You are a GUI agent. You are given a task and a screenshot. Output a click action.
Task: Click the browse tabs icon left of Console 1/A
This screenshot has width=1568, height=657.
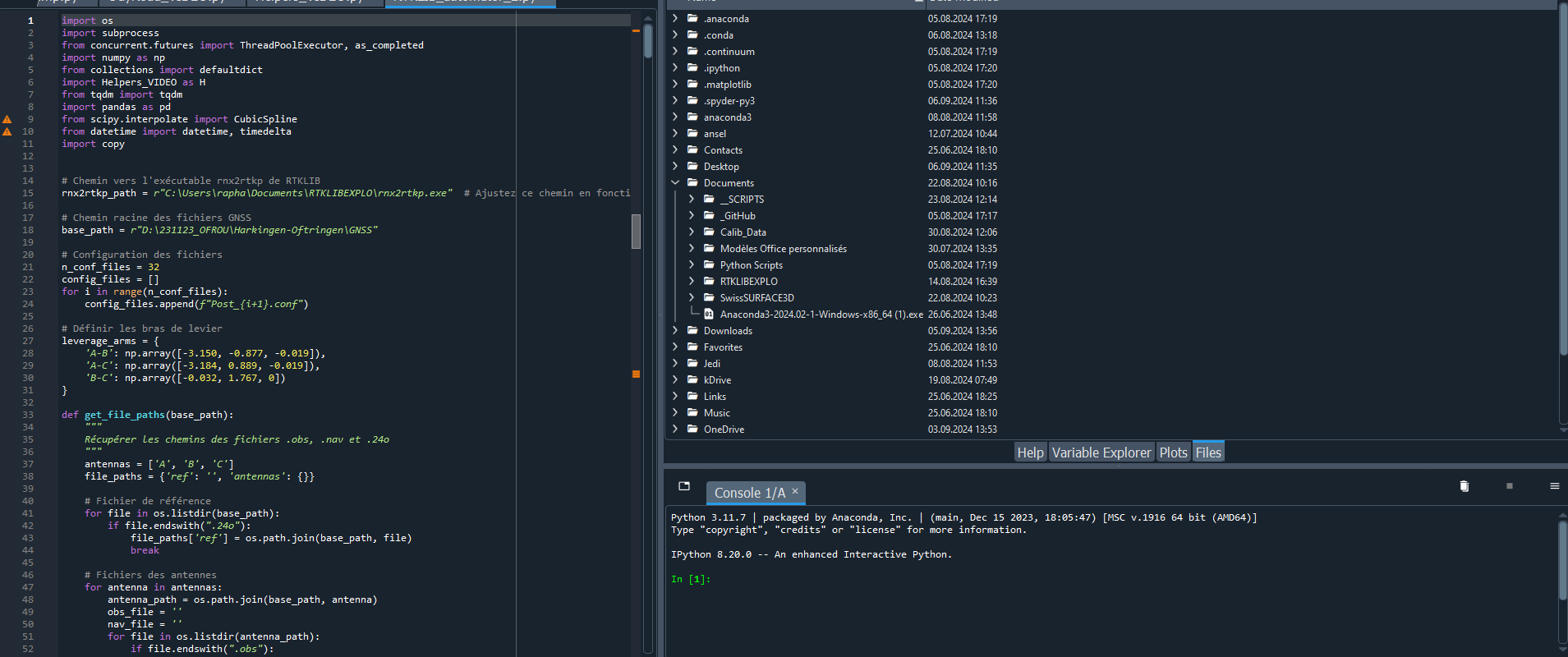(x=684, y=486)
